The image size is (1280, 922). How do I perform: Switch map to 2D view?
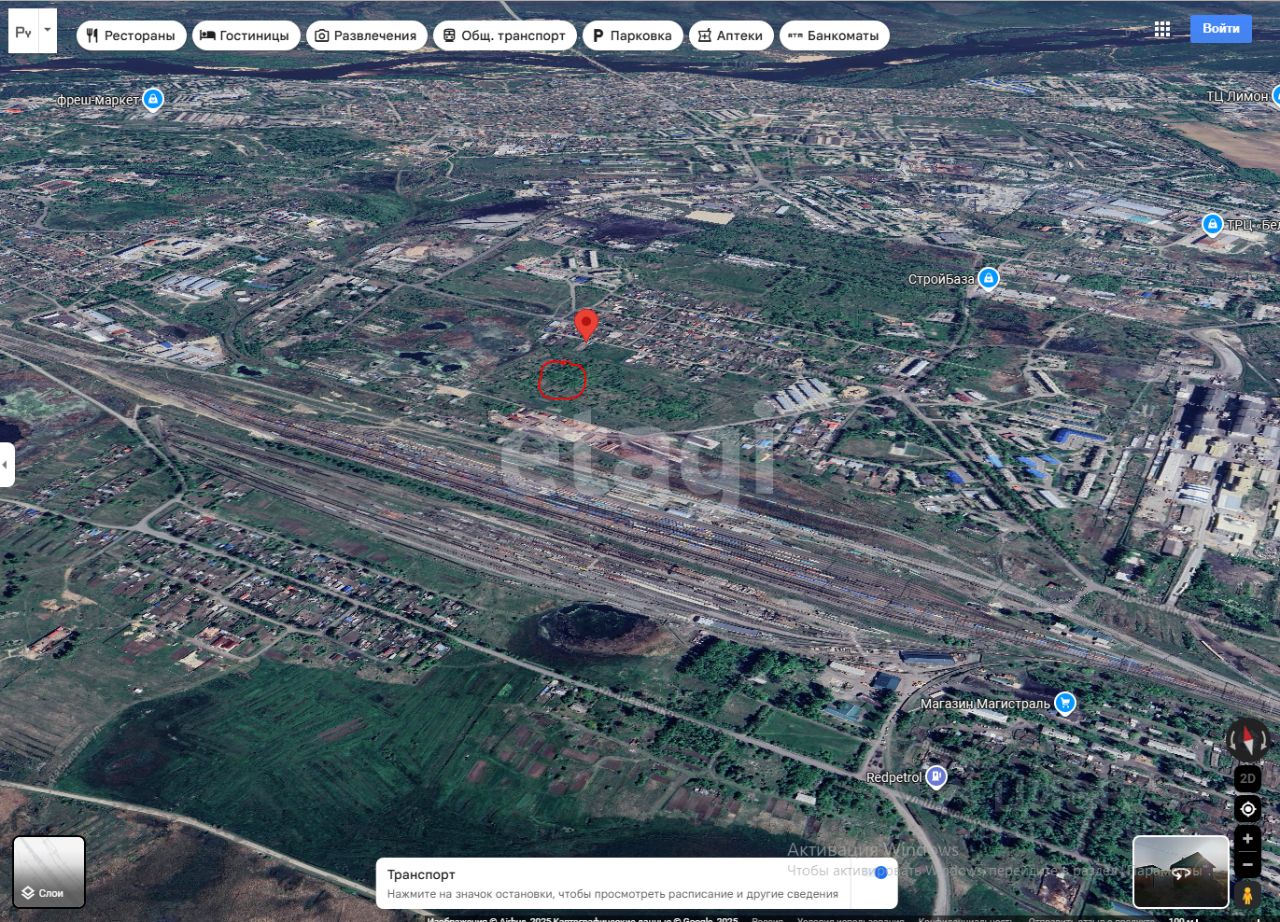pyautogui.click(x=1247, y=778)
